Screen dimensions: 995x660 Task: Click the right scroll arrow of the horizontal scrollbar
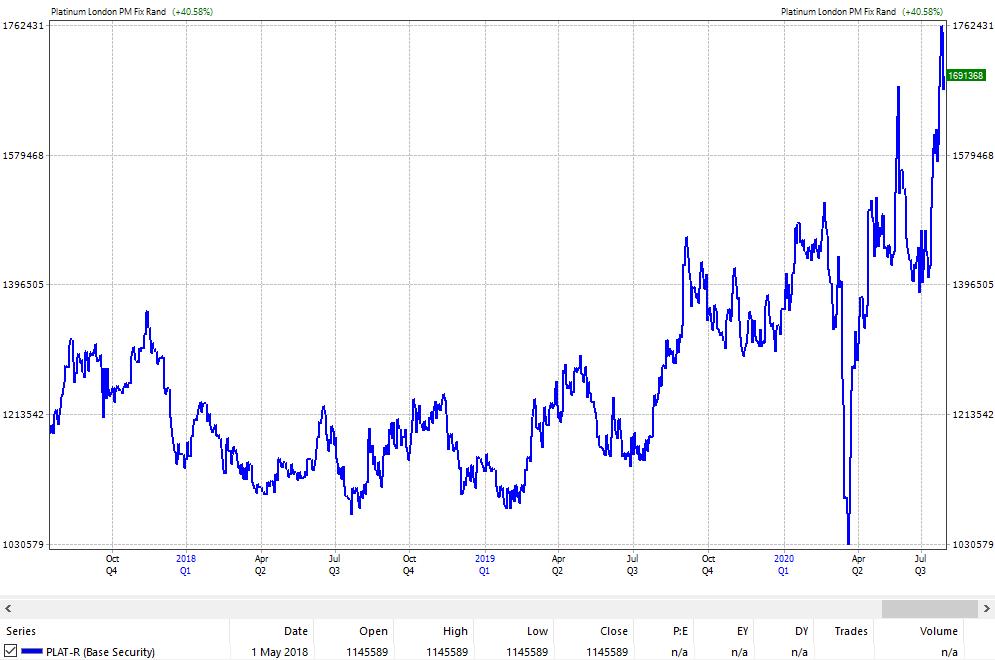pyautogui.click(x=986, y=608)
